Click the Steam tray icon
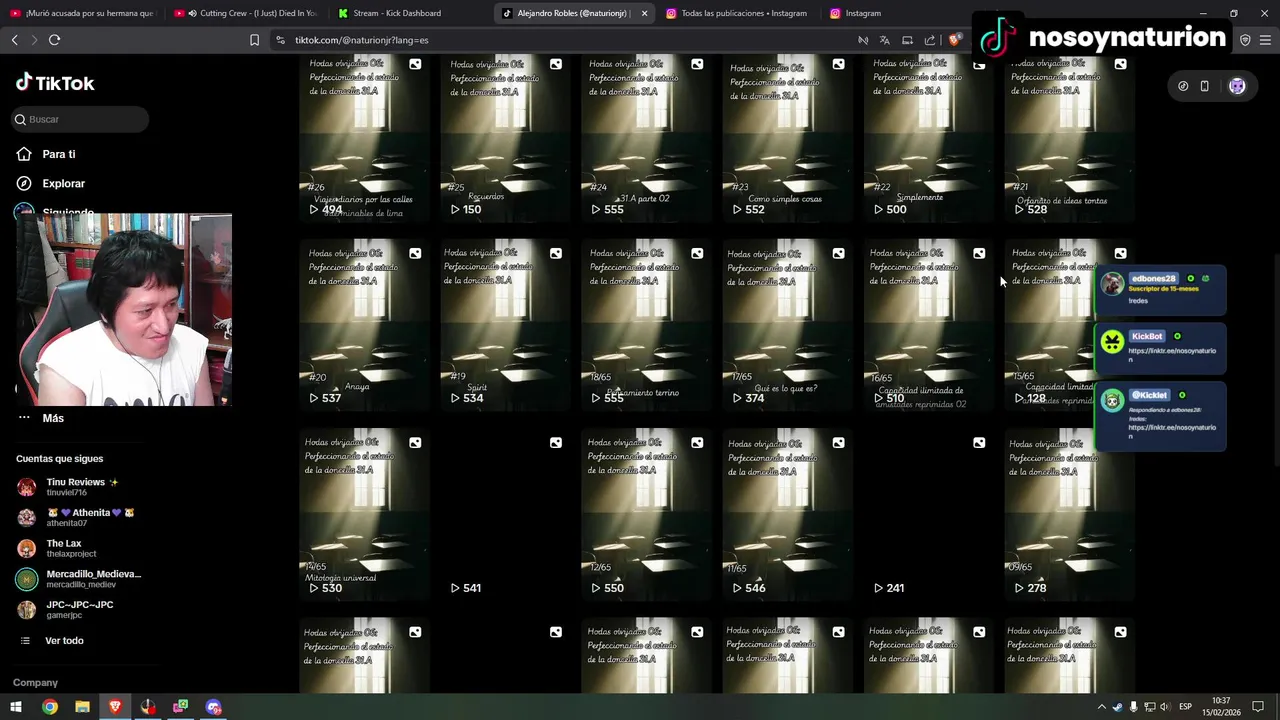Viewport: 1280px width, 720px height. click(x=1118, y=707)
